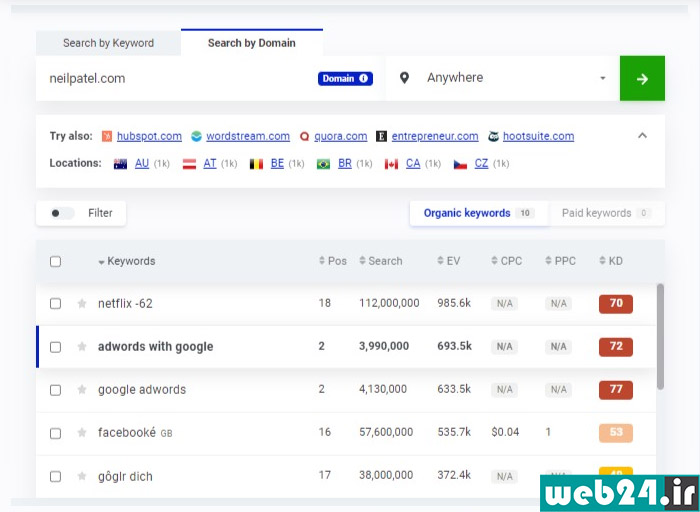This screenshot has height=512, width=700.
Task: Toggle the Filter switch
Action: [x=62, y=213]
